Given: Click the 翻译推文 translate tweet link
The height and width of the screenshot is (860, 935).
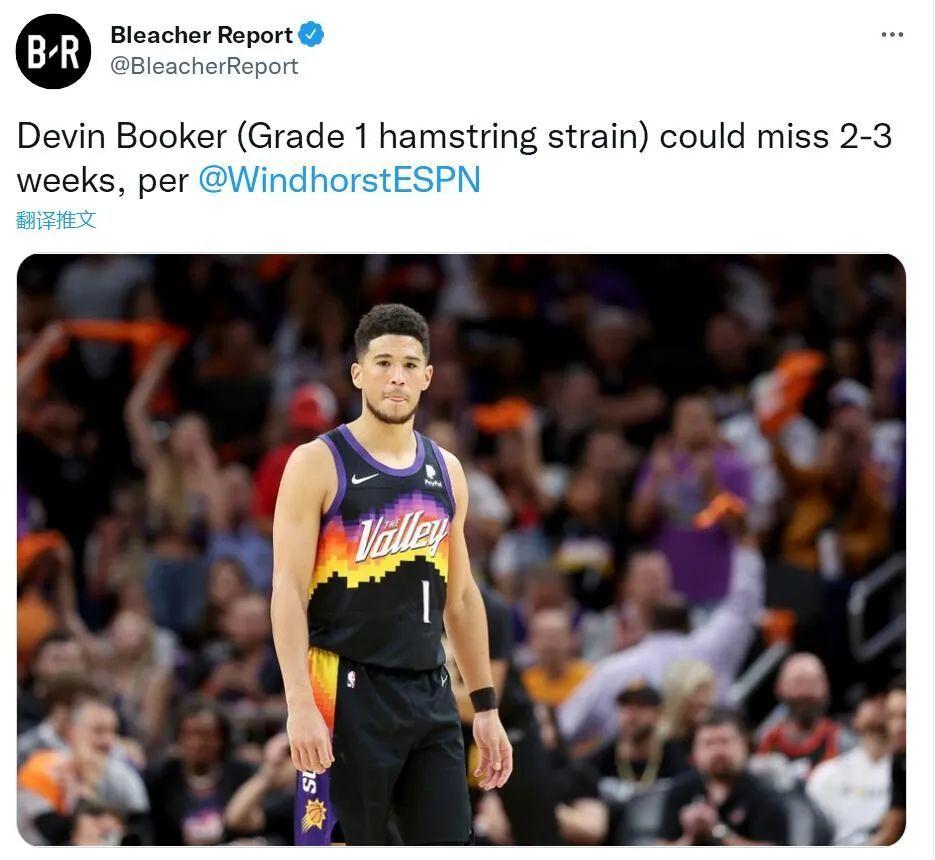Looking at the screenshot, I should click(x=56, y=219).
